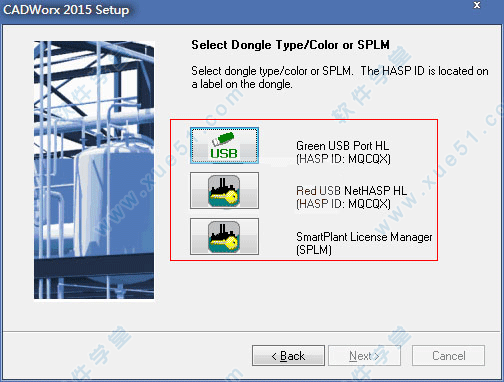
Task: Click the instruction text about the HASP ID location
Action: pyautogui.click(x=340, y=77)
